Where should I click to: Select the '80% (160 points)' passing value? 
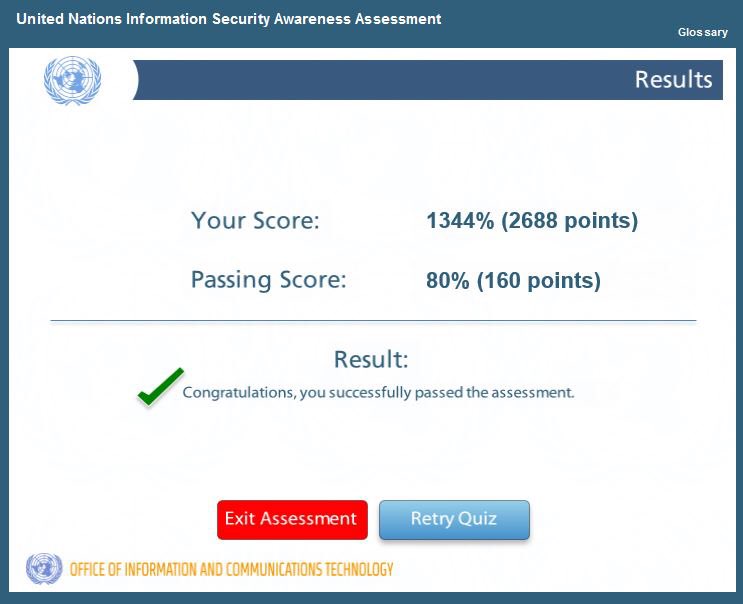[x=513, y=280]
